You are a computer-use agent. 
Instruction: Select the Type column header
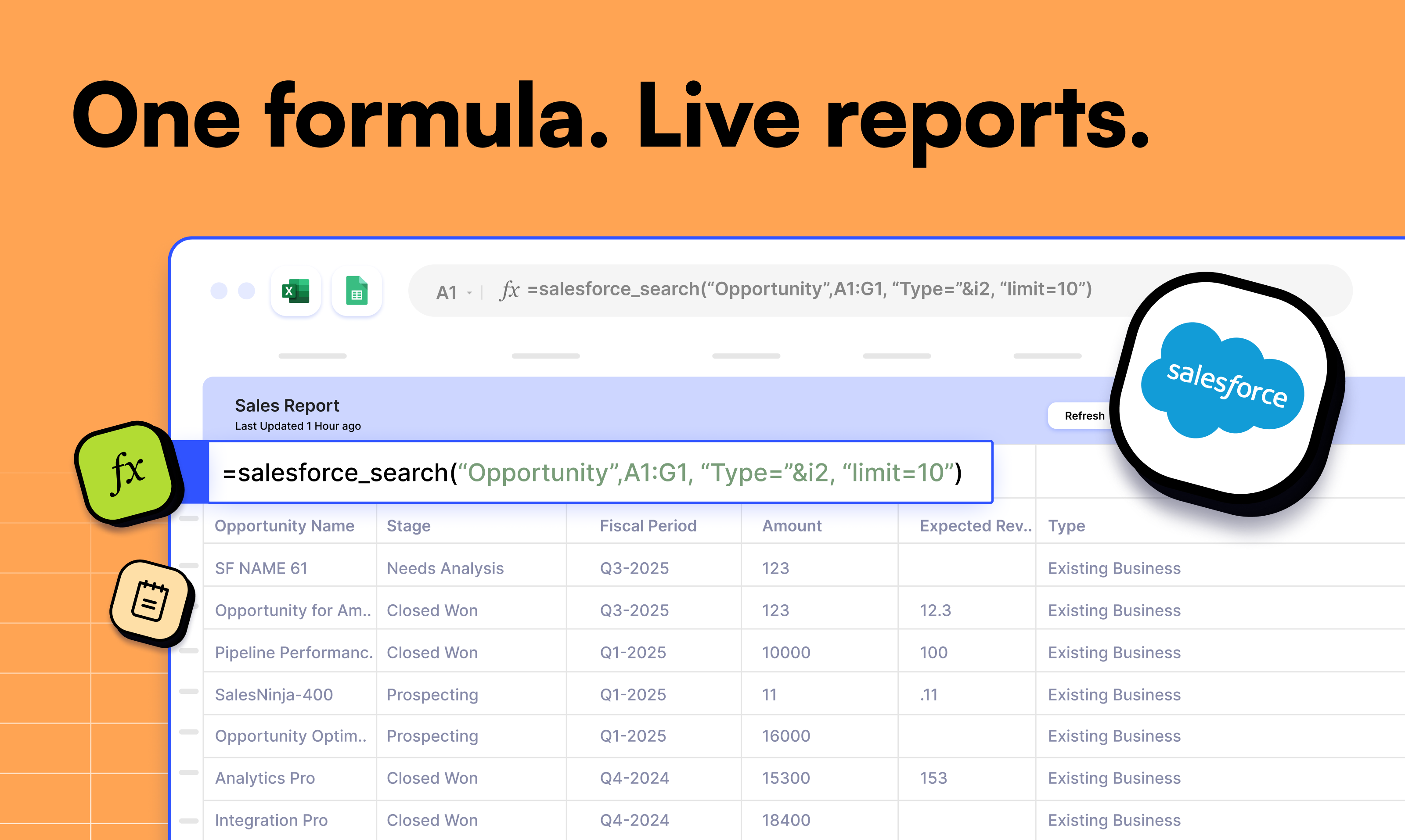pos(1066,526)
